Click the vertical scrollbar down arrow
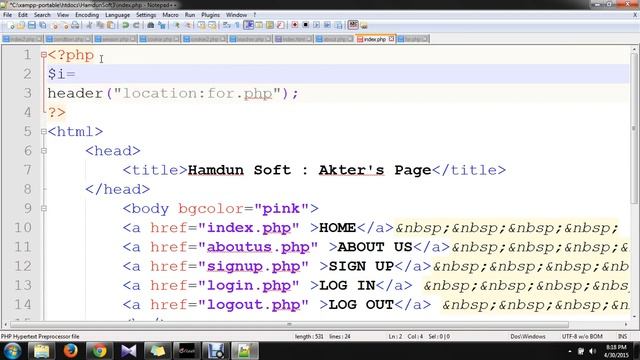This screenshot has width=640, height=360. click(634, 316)
